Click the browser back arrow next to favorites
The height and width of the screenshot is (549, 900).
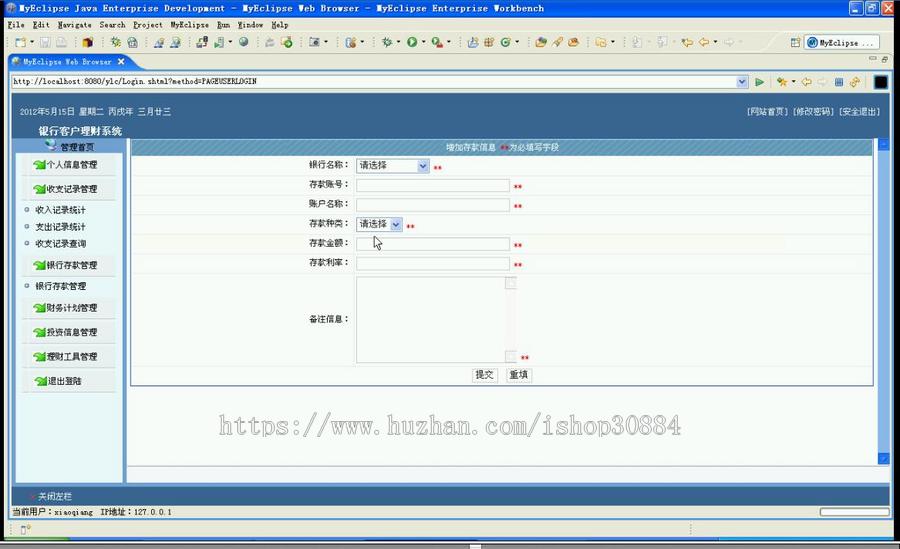pyautogui.click(x=806, y=82)
